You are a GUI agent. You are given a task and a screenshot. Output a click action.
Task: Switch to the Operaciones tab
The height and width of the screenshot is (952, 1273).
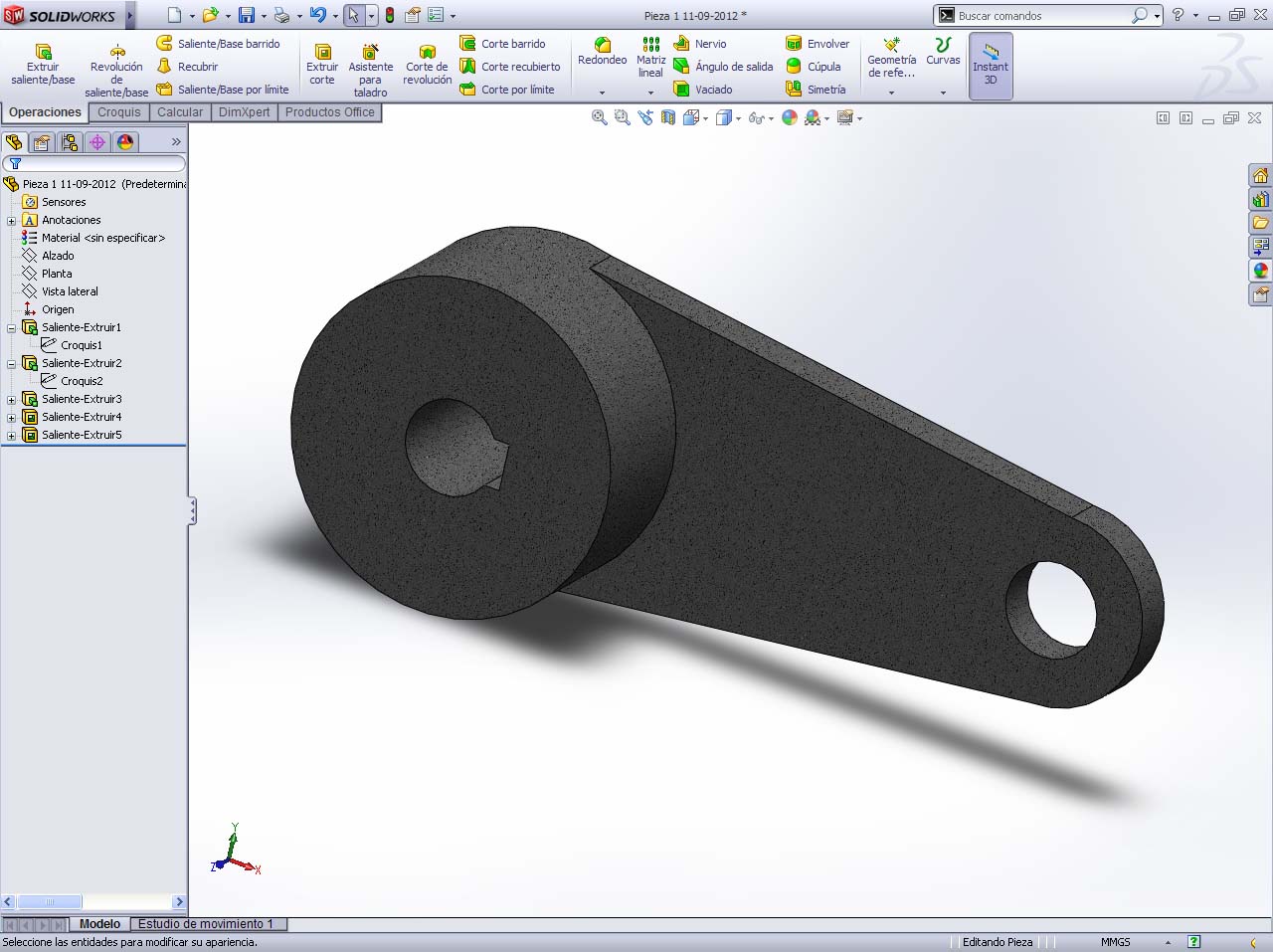tap(45, 112)
